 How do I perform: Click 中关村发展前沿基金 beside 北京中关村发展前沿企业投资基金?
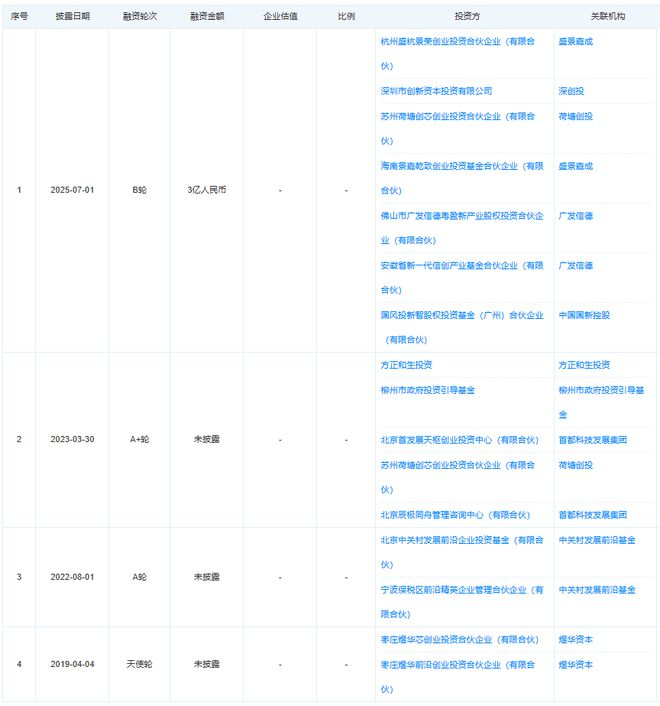tap(597, 540)
